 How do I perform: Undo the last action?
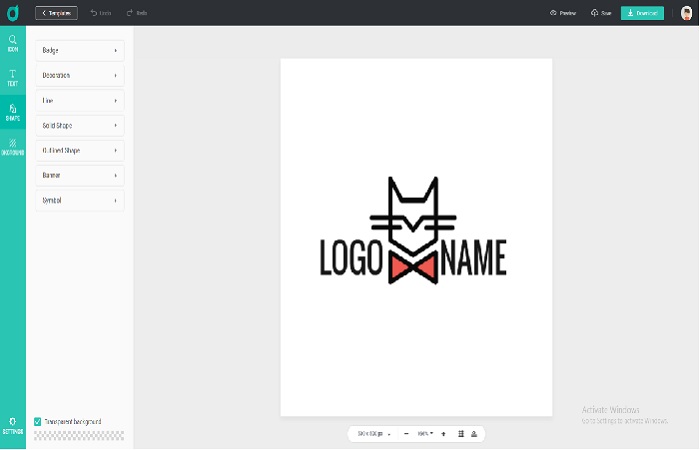click(101, 13)
